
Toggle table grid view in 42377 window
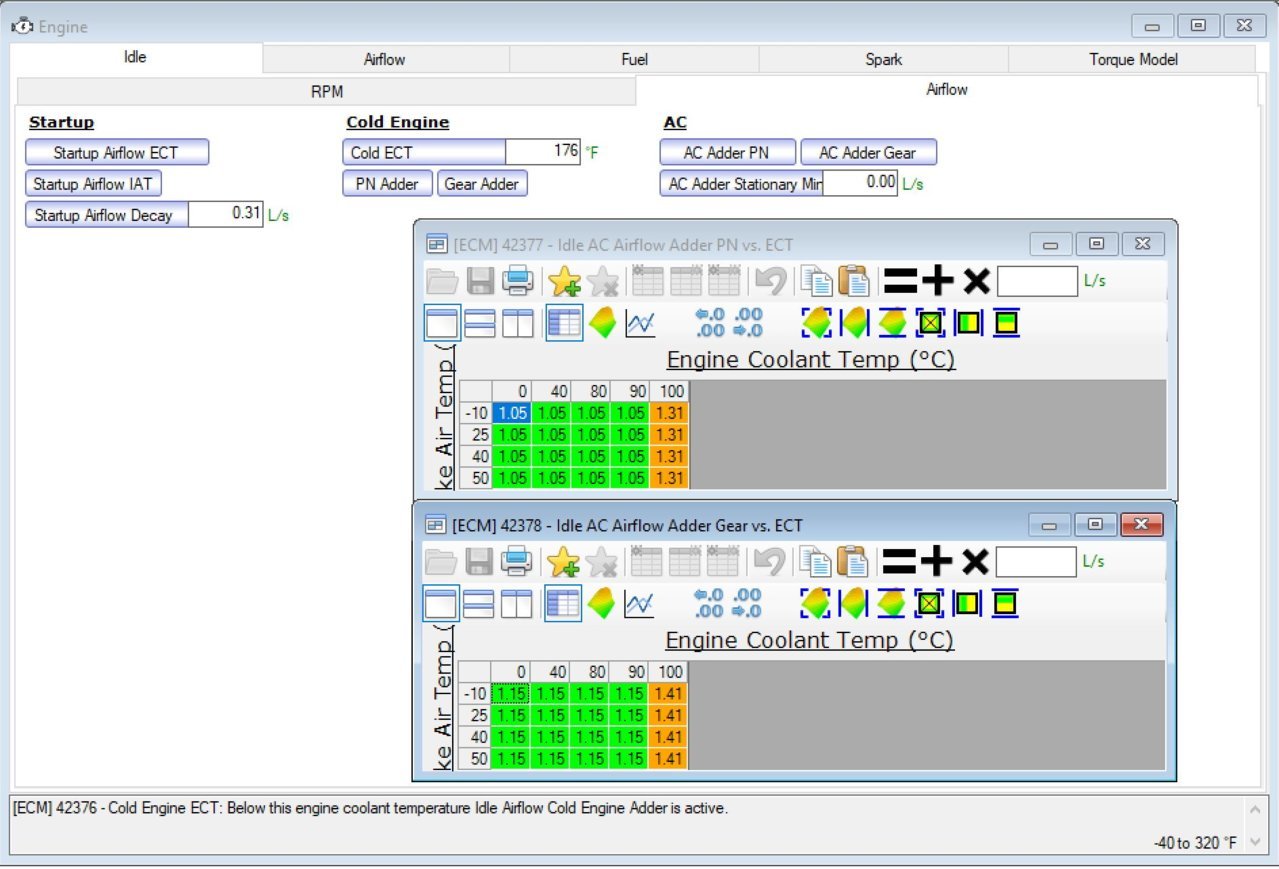coord(564,323)
